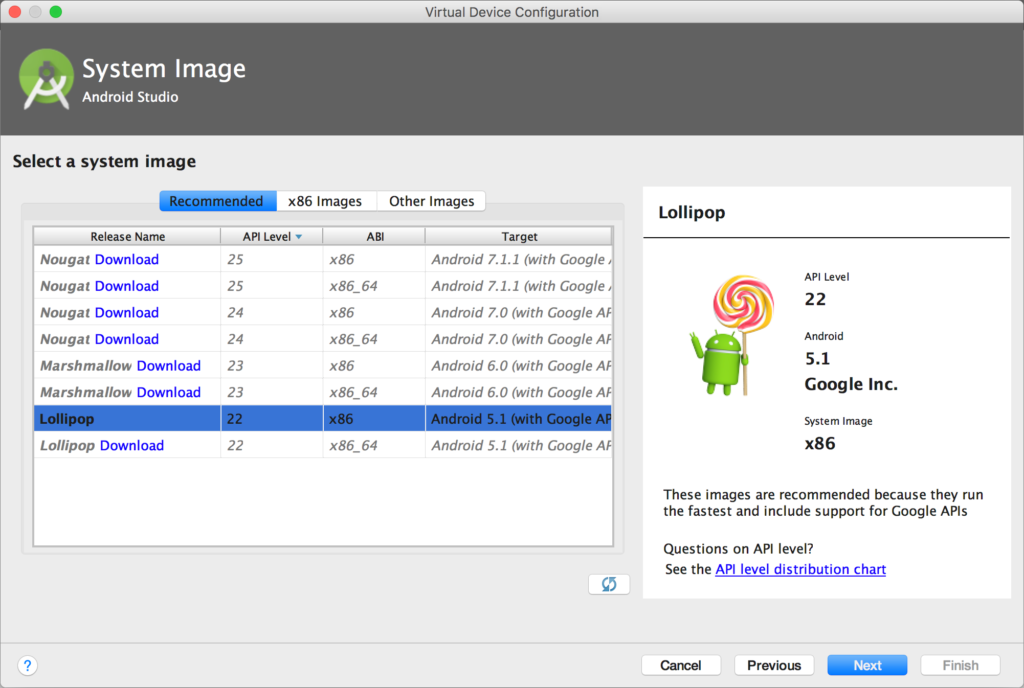Click the x86 ABI cell in the selected Lollipop row

tap(374, 418)
